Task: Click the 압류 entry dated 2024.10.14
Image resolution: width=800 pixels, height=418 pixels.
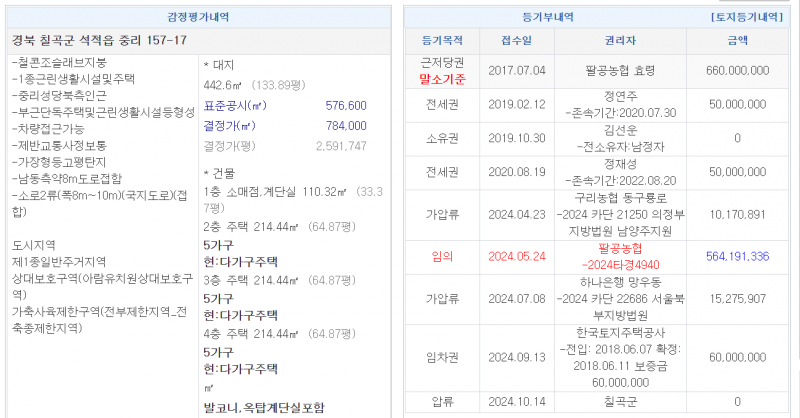Action: [442, 401]
